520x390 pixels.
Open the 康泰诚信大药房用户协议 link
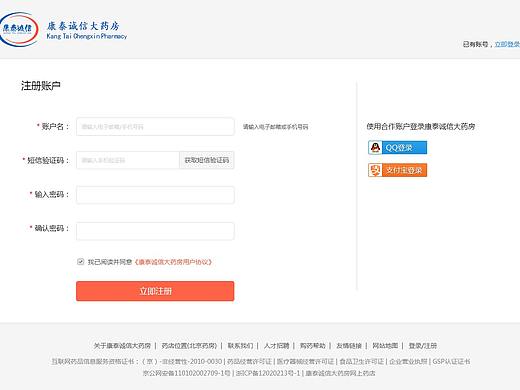(173, 262)
